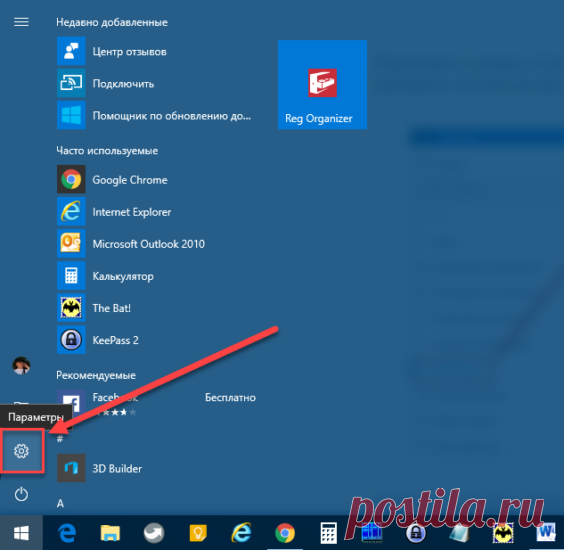564x550 pixels.
Task: Open Internet Explorer in Start list
Action: pos(114,212)
